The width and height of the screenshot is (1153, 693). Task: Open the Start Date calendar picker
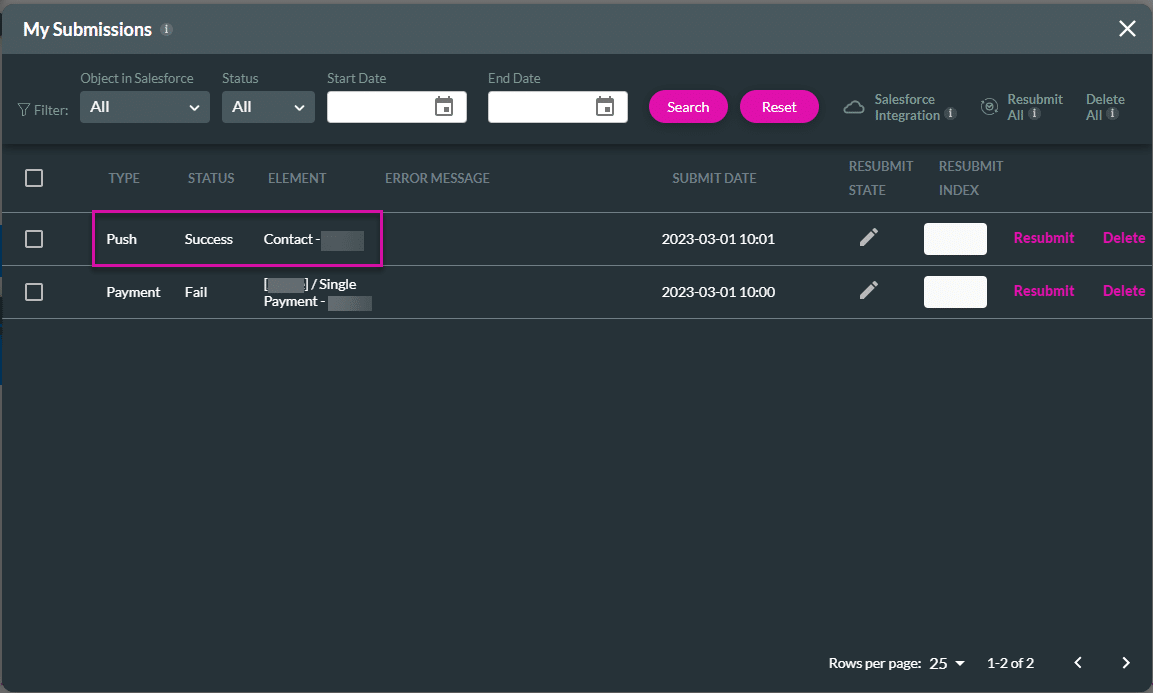click(x=444, y=107)
